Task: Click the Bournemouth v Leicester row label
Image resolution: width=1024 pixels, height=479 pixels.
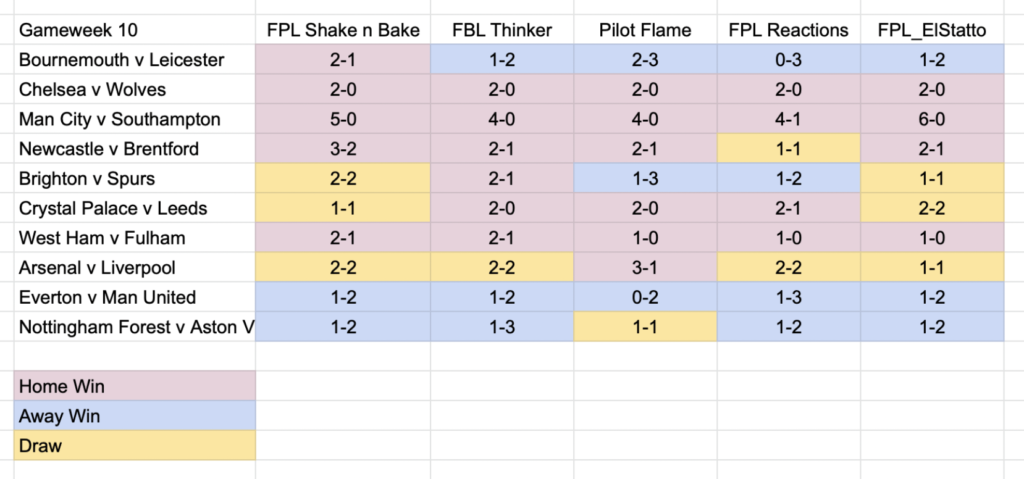Action: pos(135,59)
